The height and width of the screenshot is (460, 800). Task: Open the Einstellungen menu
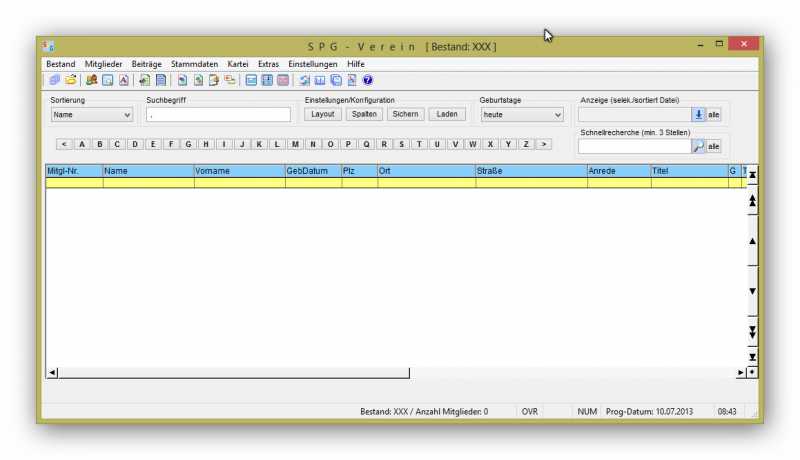313,64
